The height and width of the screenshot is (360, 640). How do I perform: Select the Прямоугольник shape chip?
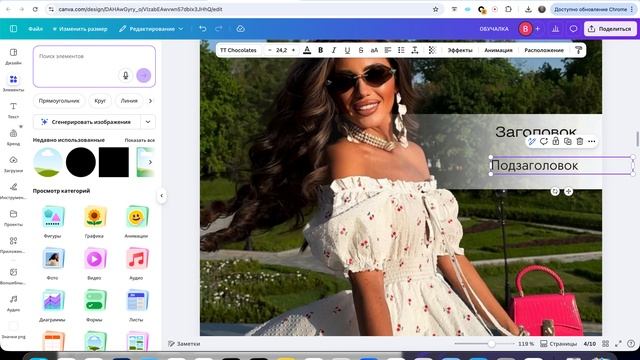pyautogui.click(x=59, y=101)
